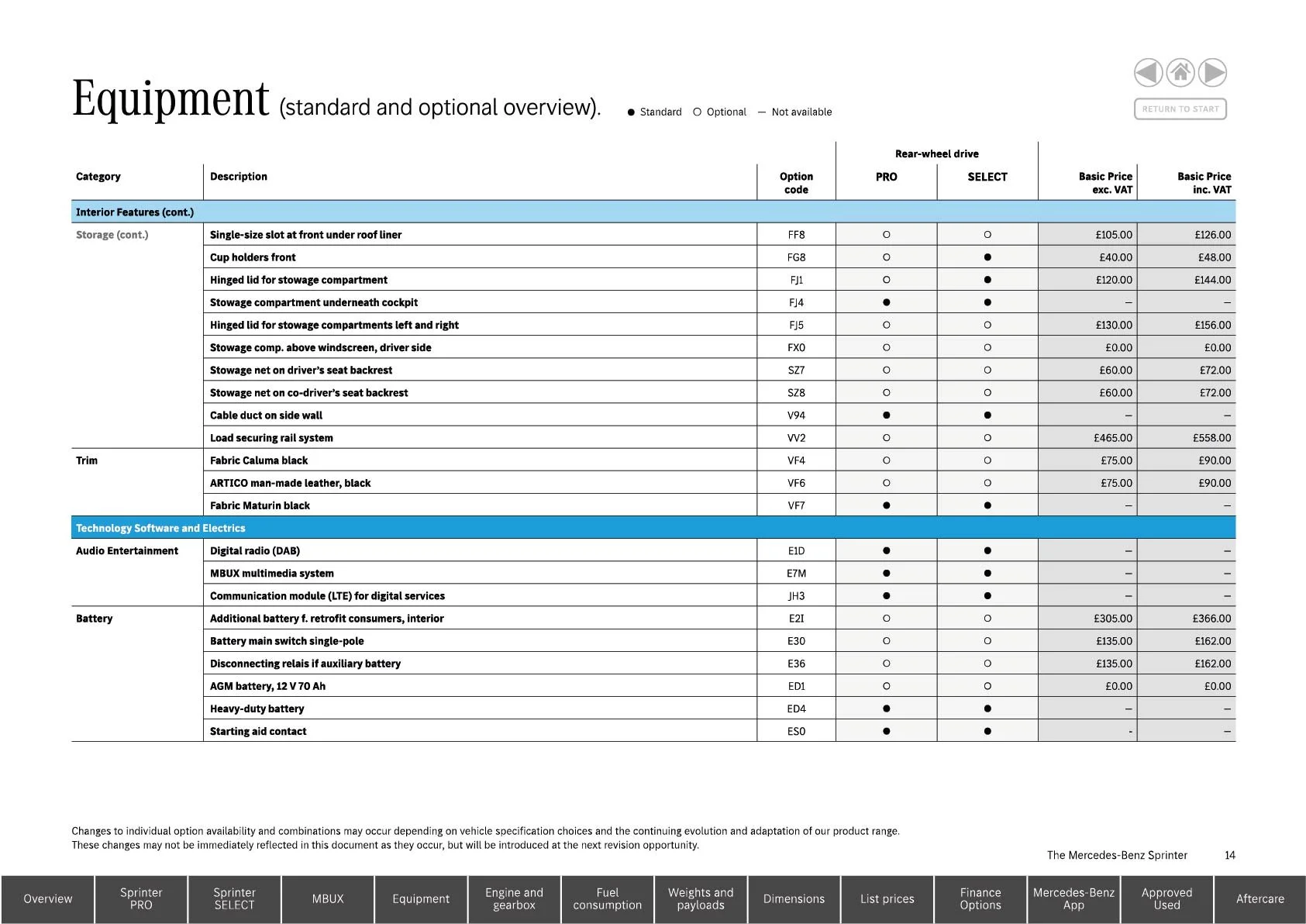
Task: Click the 'Trim' category label
Action: click(x=87, y=460)
